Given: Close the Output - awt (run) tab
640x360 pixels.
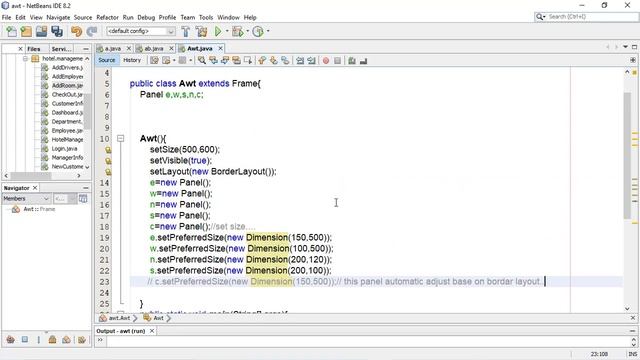Looking at the screenshot, I should tap(152, 331).
